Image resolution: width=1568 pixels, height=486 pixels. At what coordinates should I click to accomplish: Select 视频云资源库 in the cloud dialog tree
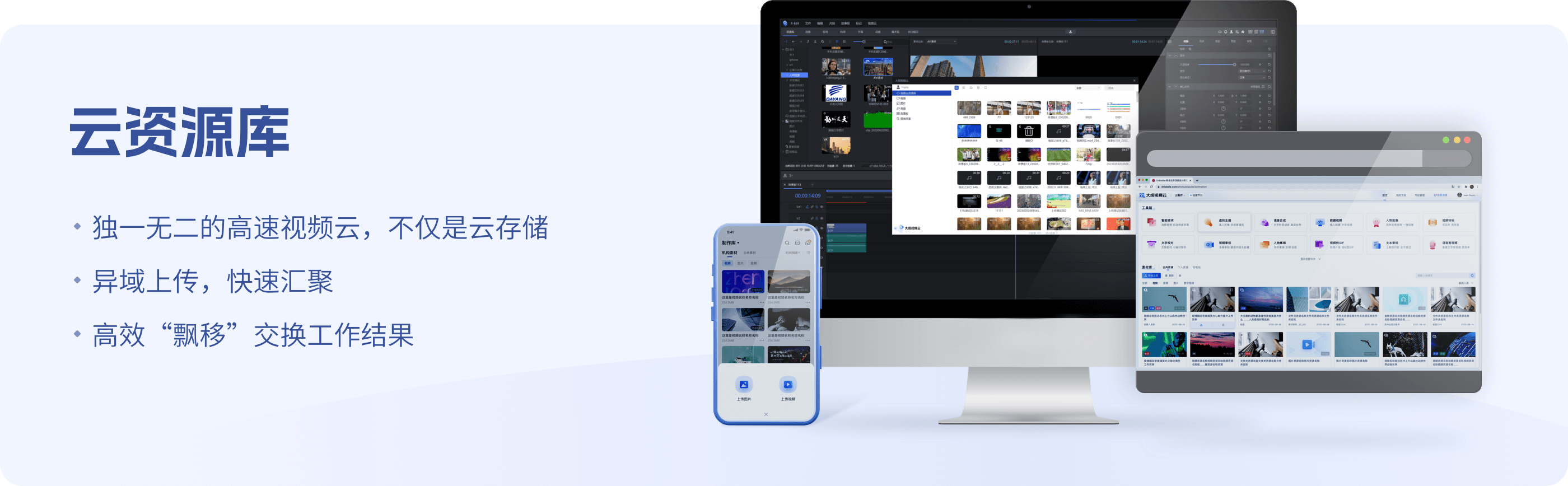[x=923, y=93]
